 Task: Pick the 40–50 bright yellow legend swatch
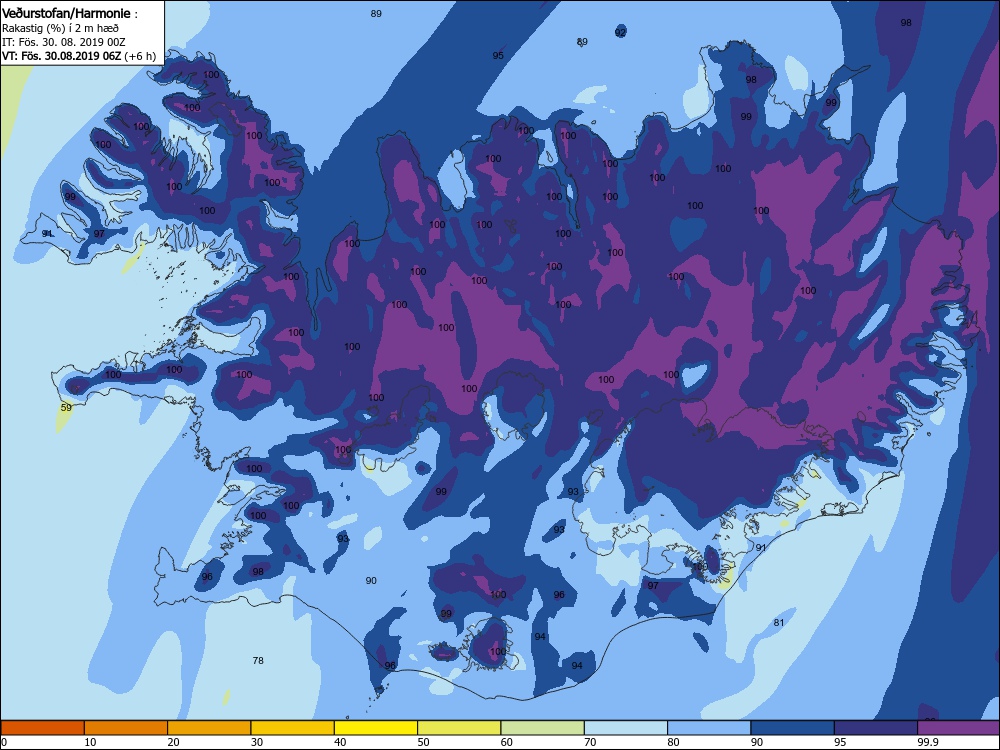coord(376,728)
